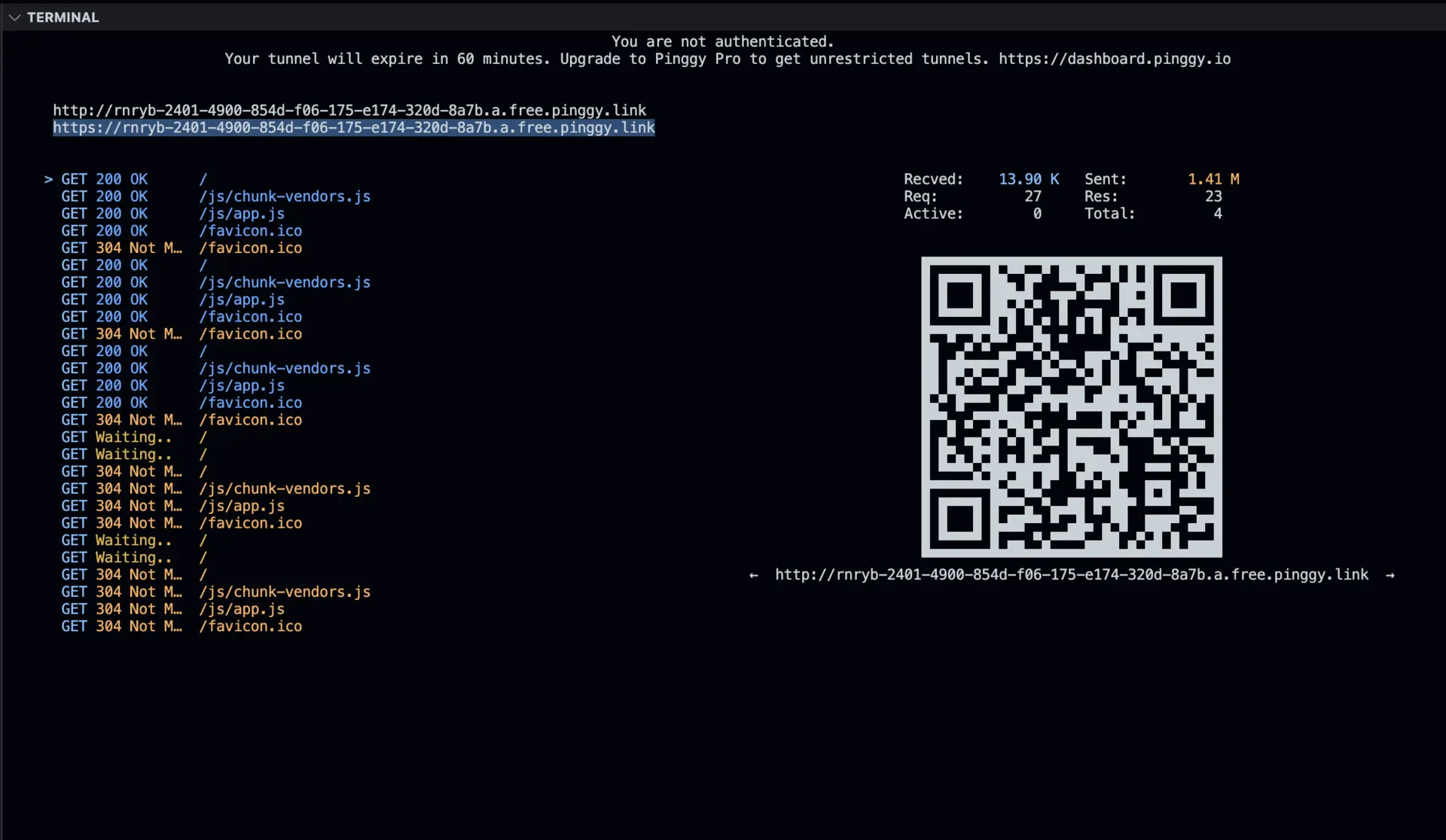Click the right arrow beside the QR URL
Screen dimensions: 1446x840
[1390, 575]
